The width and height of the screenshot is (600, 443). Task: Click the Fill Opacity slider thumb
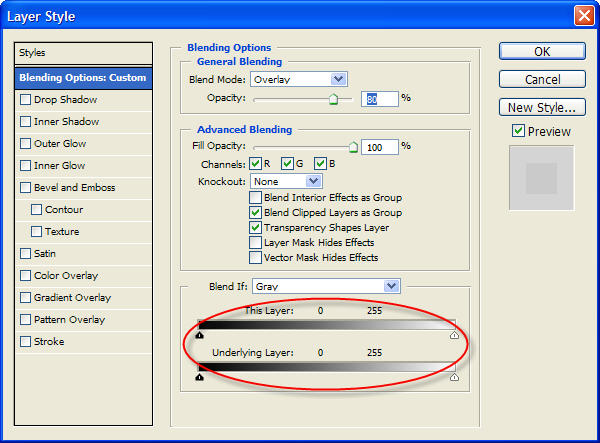point(353,146)
